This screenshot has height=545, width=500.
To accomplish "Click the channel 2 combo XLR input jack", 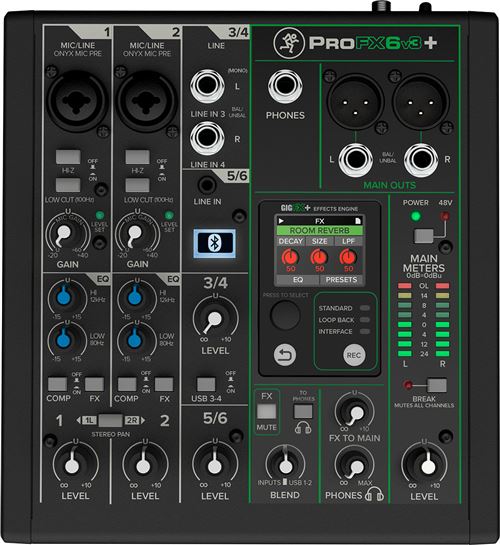I will 146,101.
